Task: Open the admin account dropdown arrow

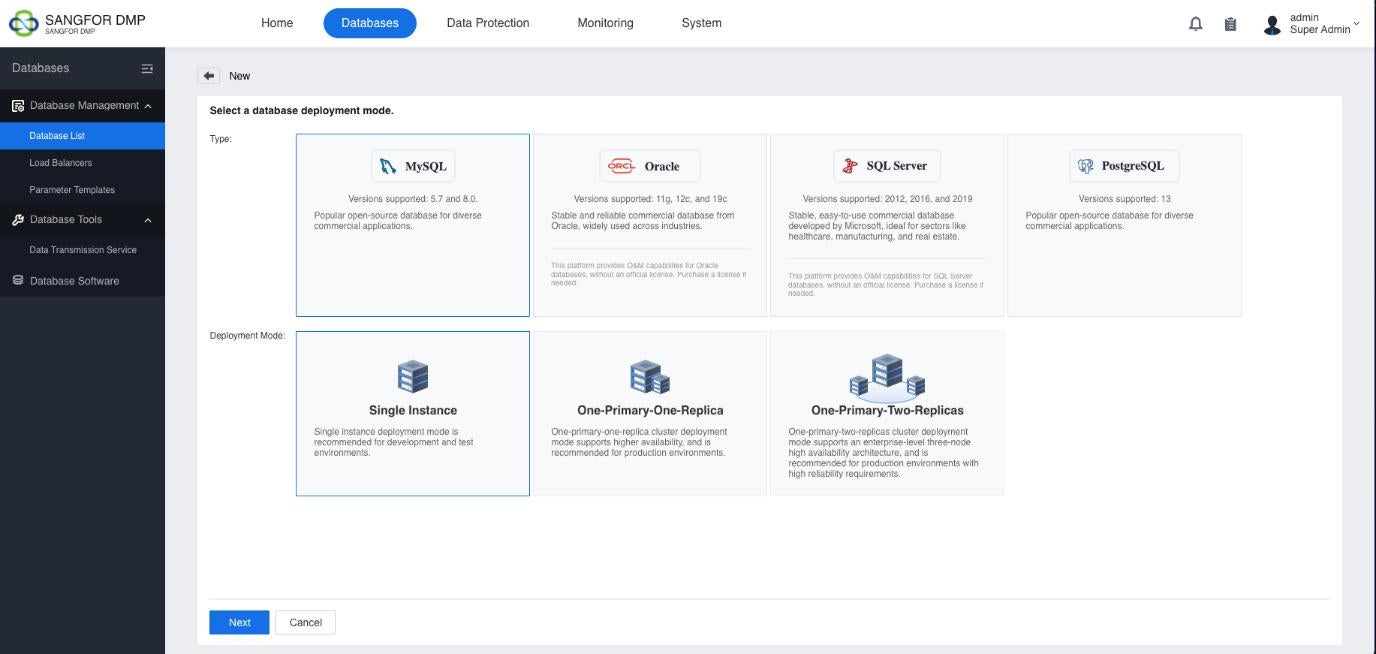Action: pyautogui.click(x=1356, y=23)
